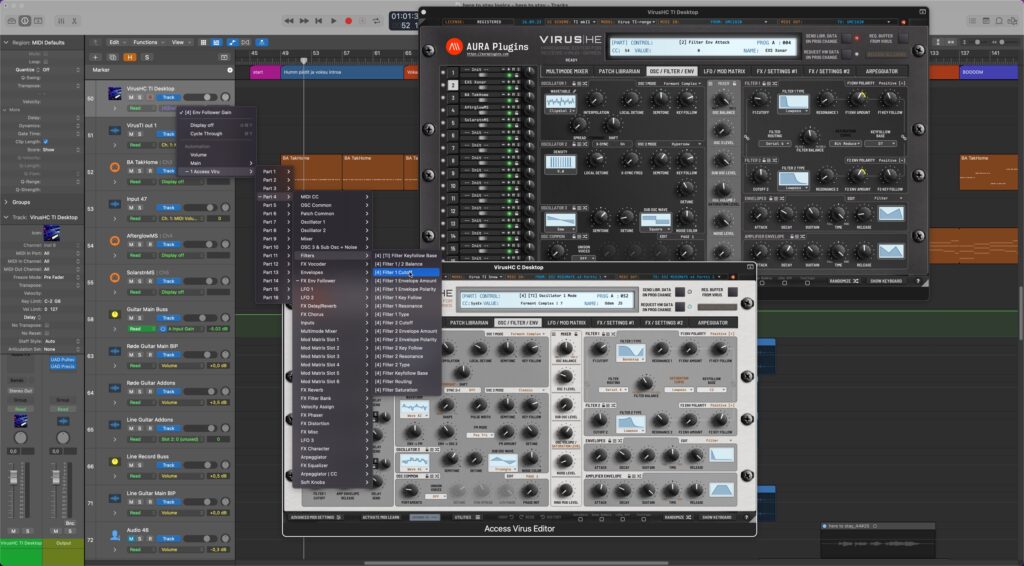This screenshot has height=566, width=1024.
Task: Click the amplifier envelope graph in TI window
Action: point(891,251)
